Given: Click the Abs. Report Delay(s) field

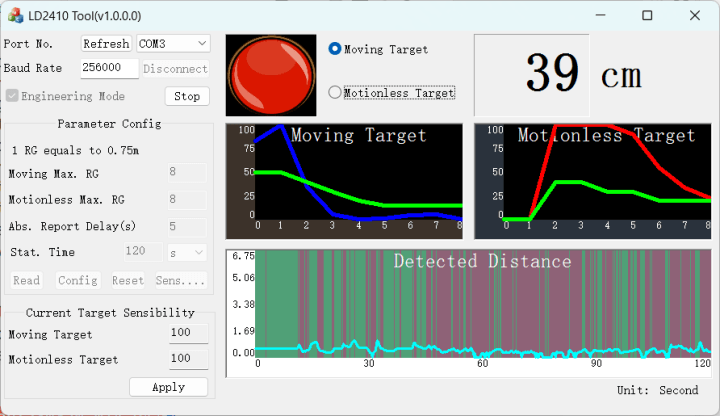Looking at the screenshot, I should pos(187,226).
